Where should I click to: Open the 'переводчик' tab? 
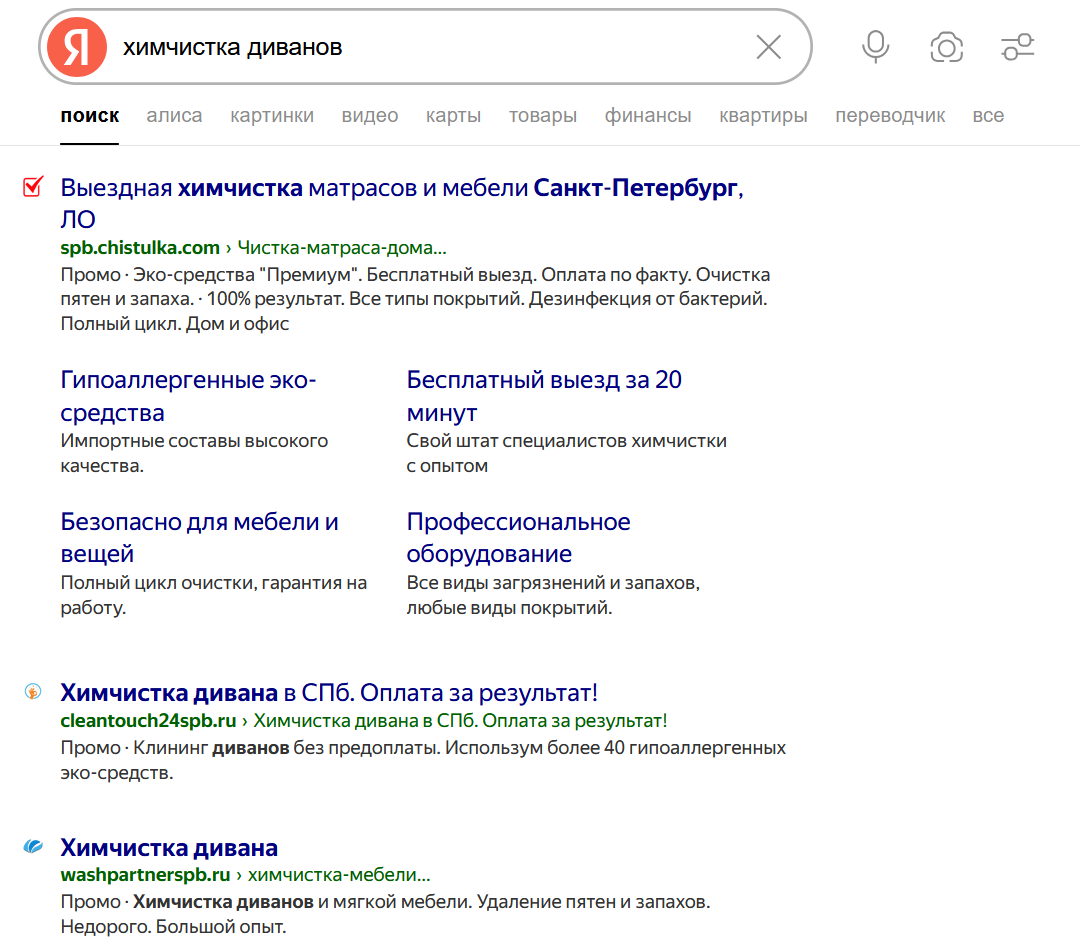(x=890, y=115)
